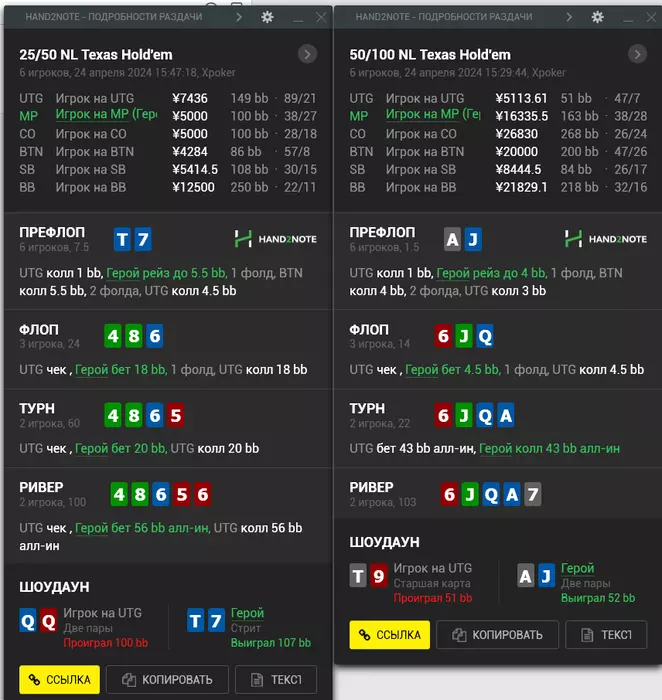Open settings gear in left hand window
The height and width of the screenshot is (700, 662).
point(267,17)
